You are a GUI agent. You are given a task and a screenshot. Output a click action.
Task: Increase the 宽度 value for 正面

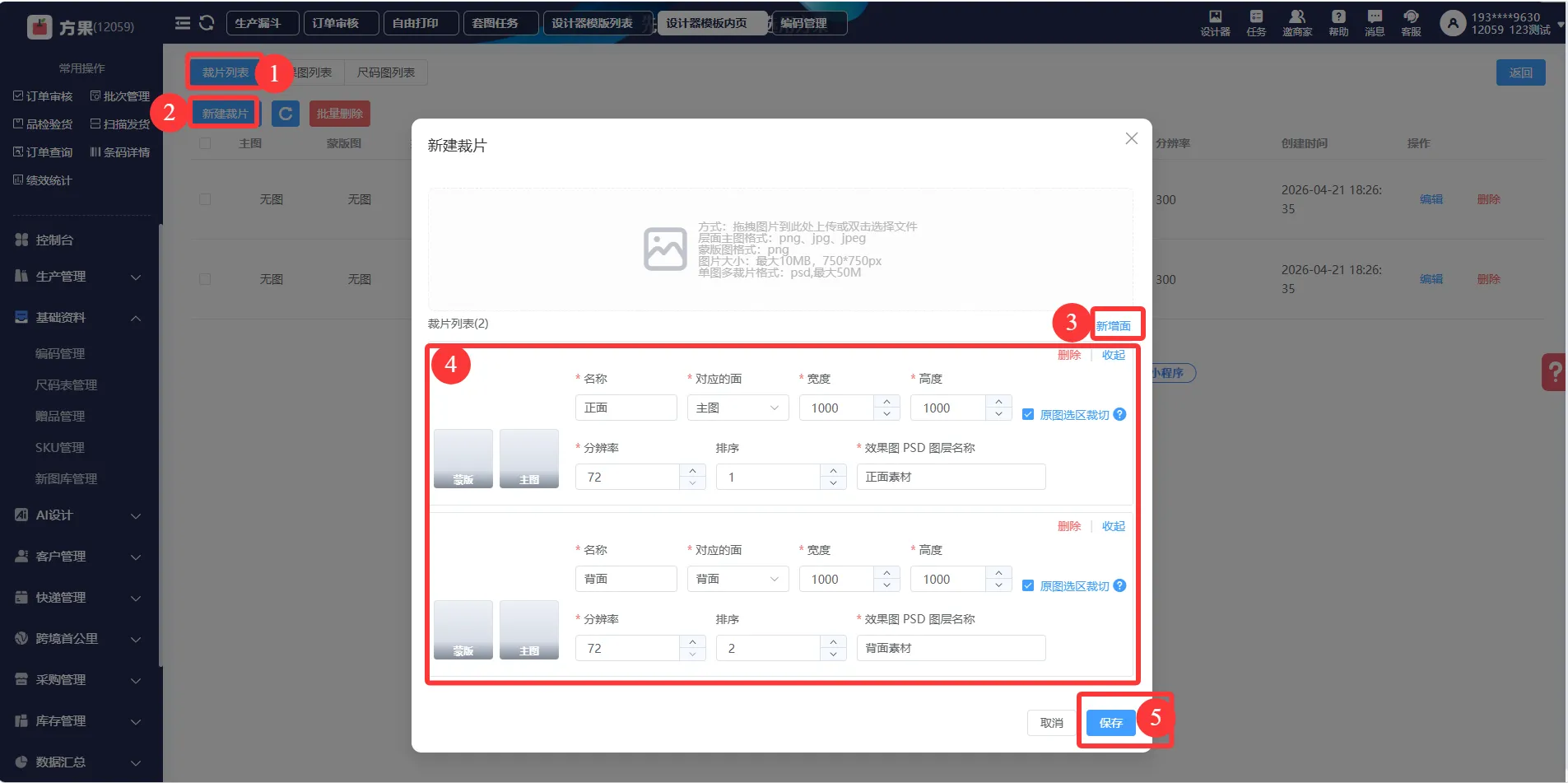click(886, 402)
